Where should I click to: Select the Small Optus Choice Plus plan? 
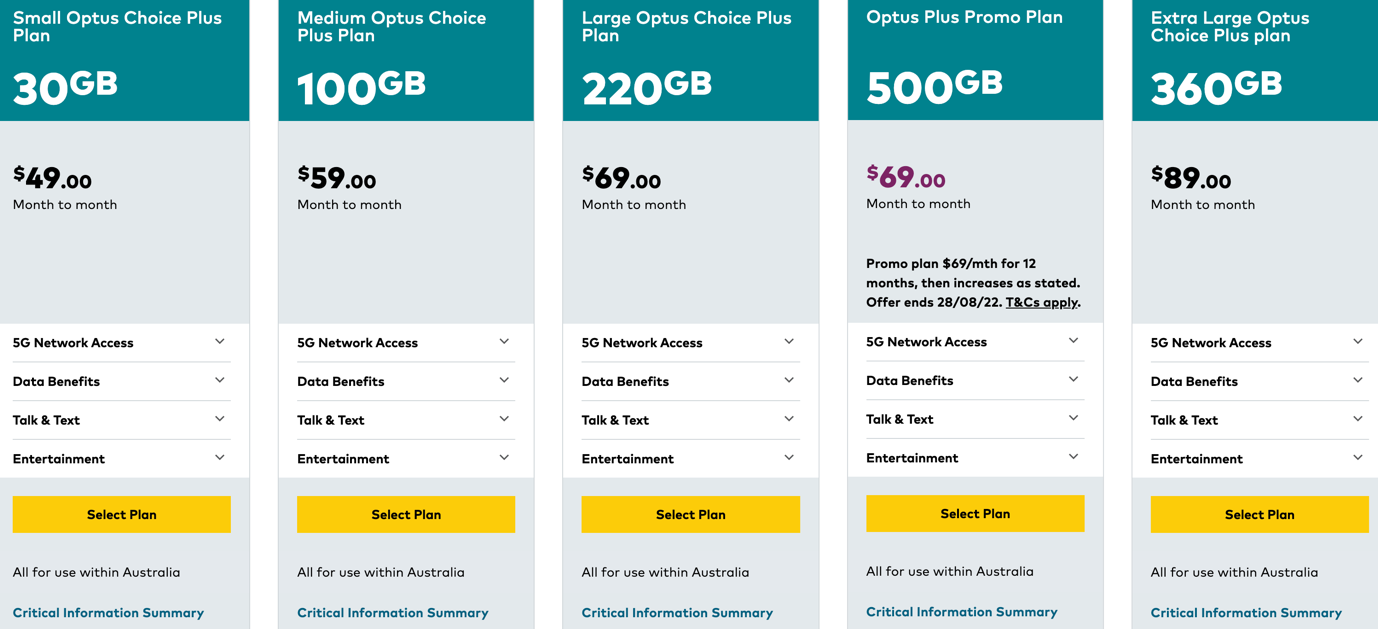coord(122,515)
